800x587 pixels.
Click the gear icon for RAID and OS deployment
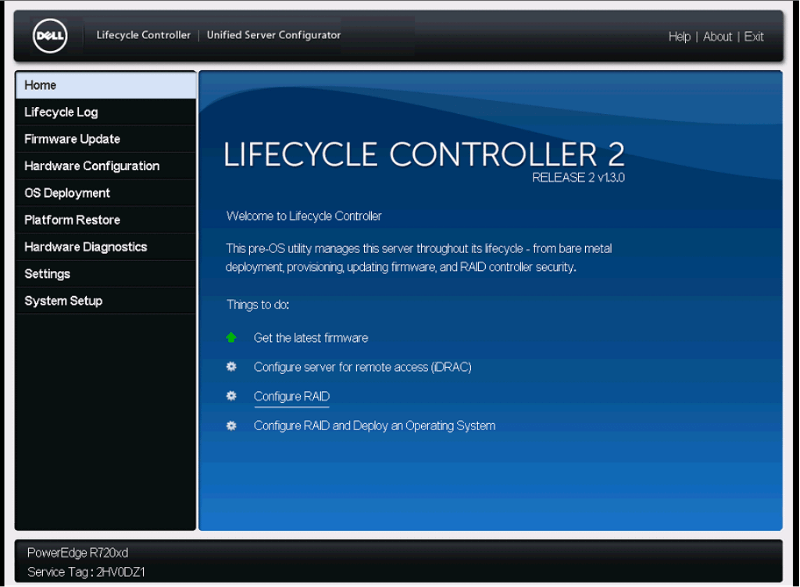click(x=231, y=425)
